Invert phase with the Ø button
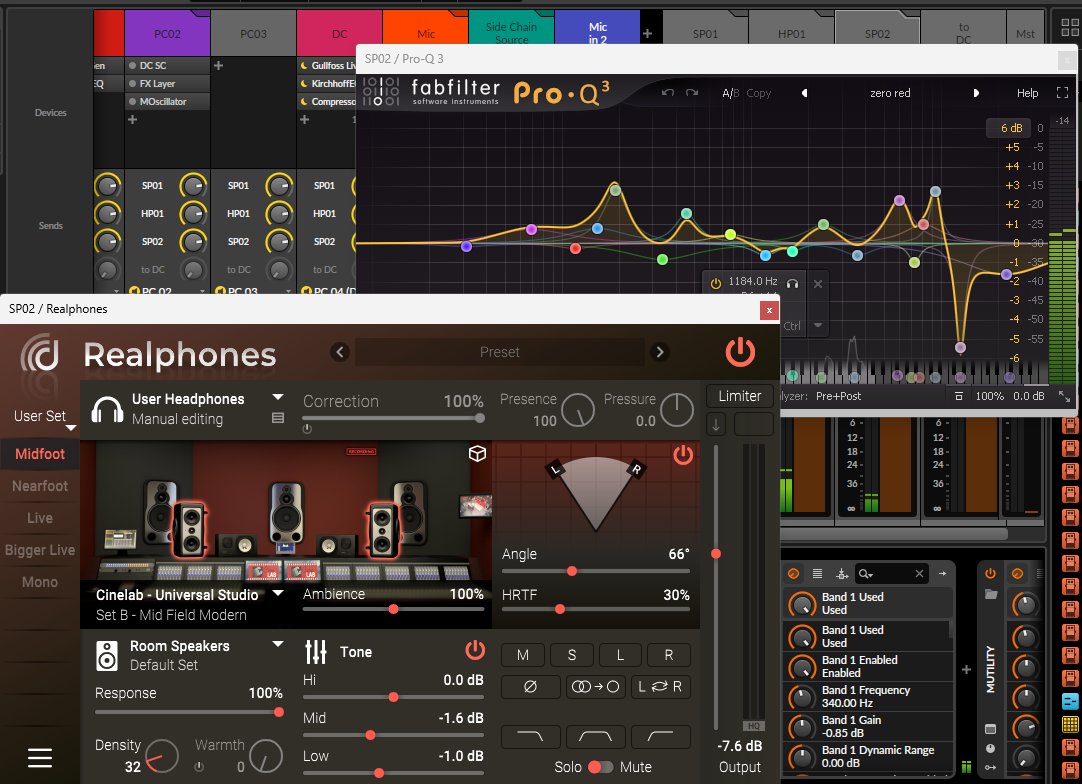 (x=530, y=687)
